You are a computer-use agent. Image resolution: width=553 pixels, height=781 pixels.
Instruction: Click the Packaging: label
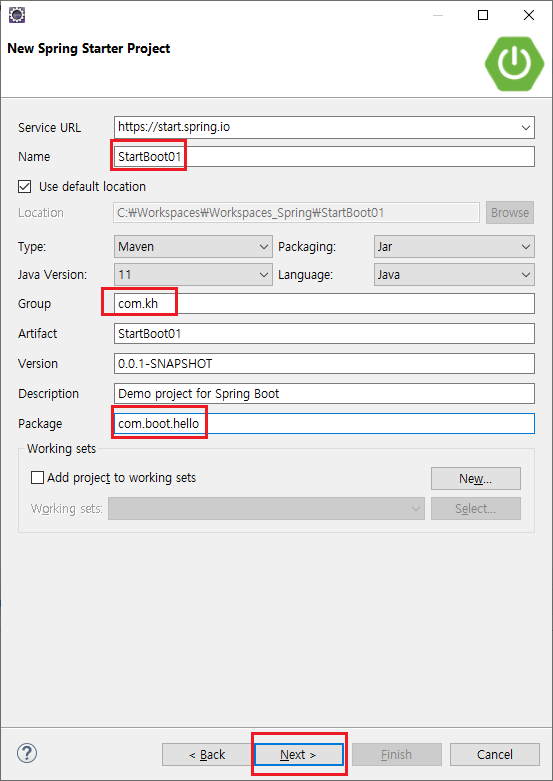pyautogui.click(x=307, y=247)
